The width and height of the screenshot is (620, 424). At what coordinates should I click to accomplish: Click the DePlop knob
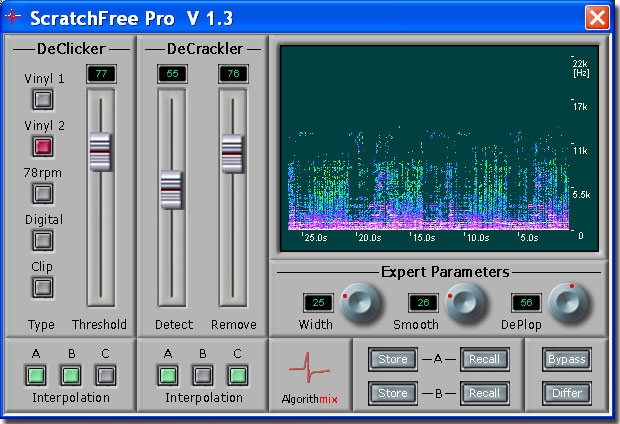[568, 302]
